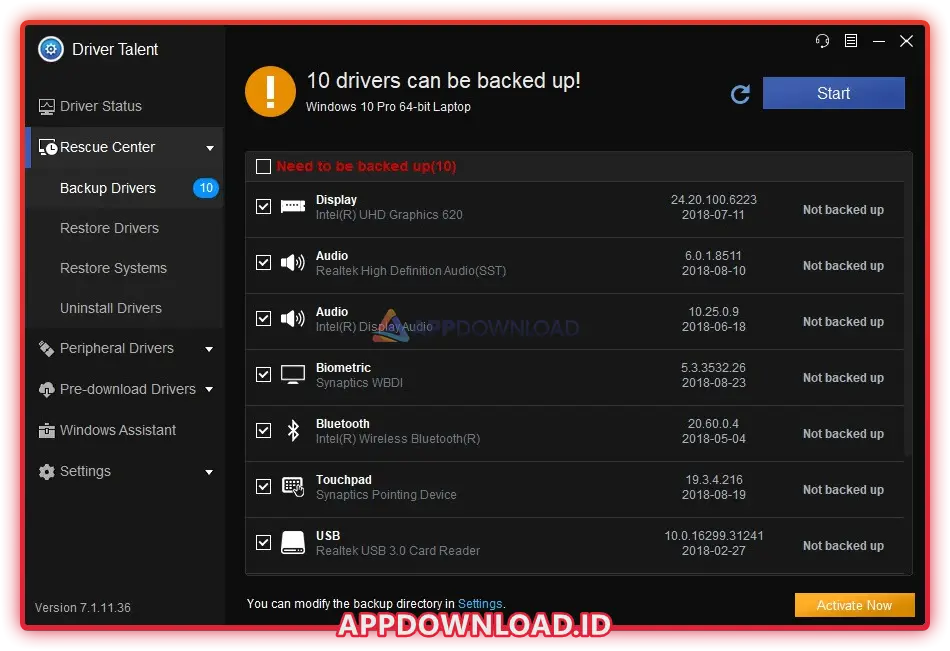Open Restore Drivers in sidebar
950x651 pixels.
[109, 228]
